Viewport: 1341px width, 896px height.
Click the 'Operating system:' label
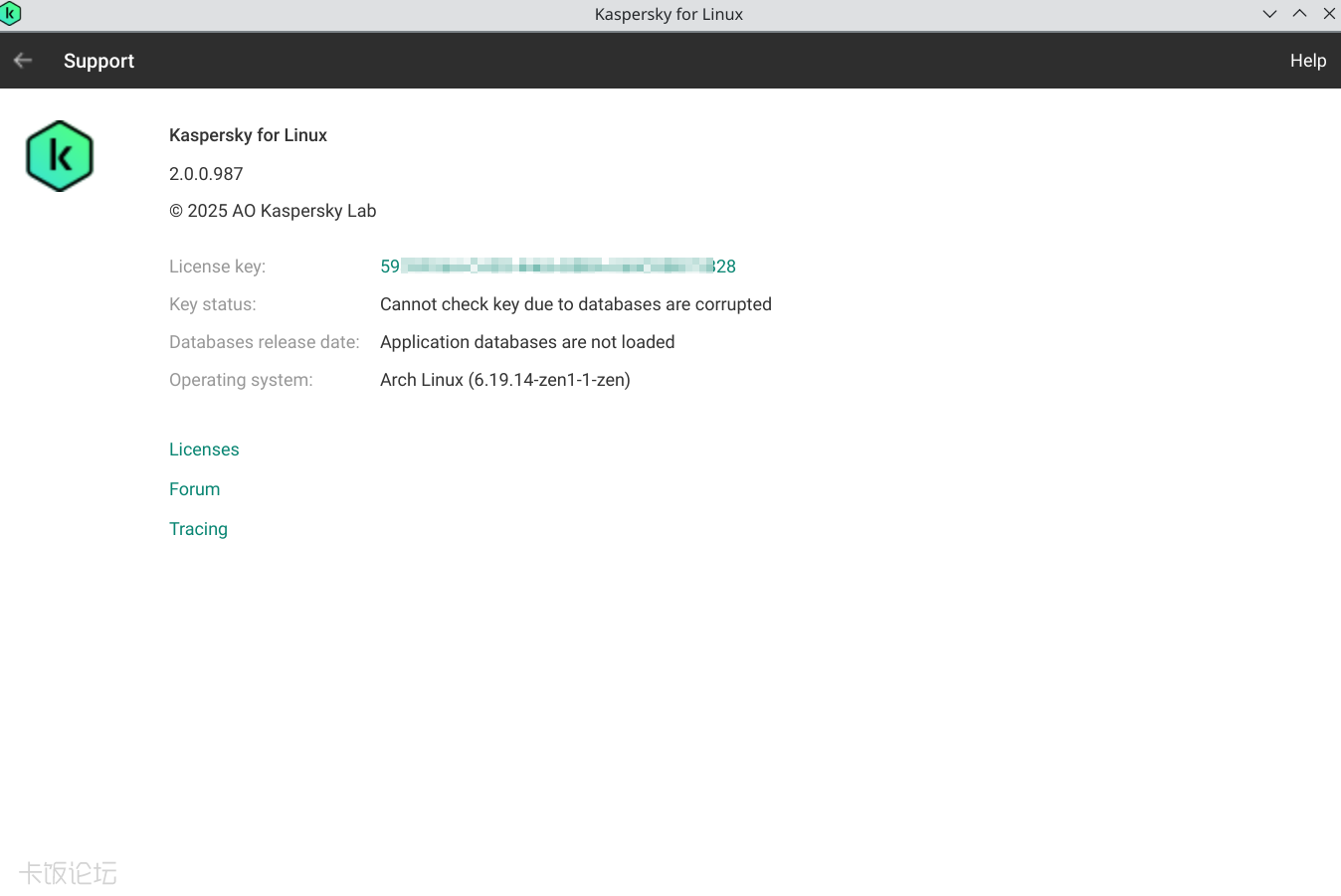241,380
